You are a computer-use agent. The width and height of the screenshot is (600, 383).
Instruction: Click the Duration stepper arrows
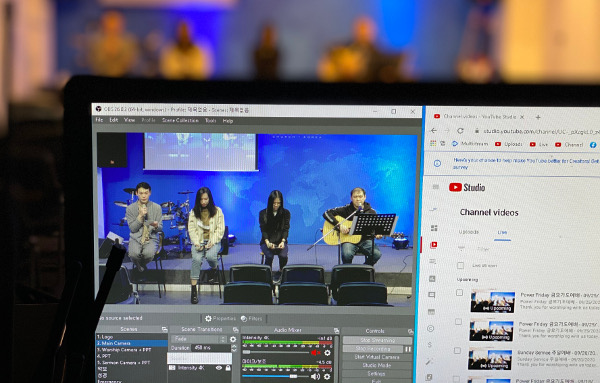234,348
